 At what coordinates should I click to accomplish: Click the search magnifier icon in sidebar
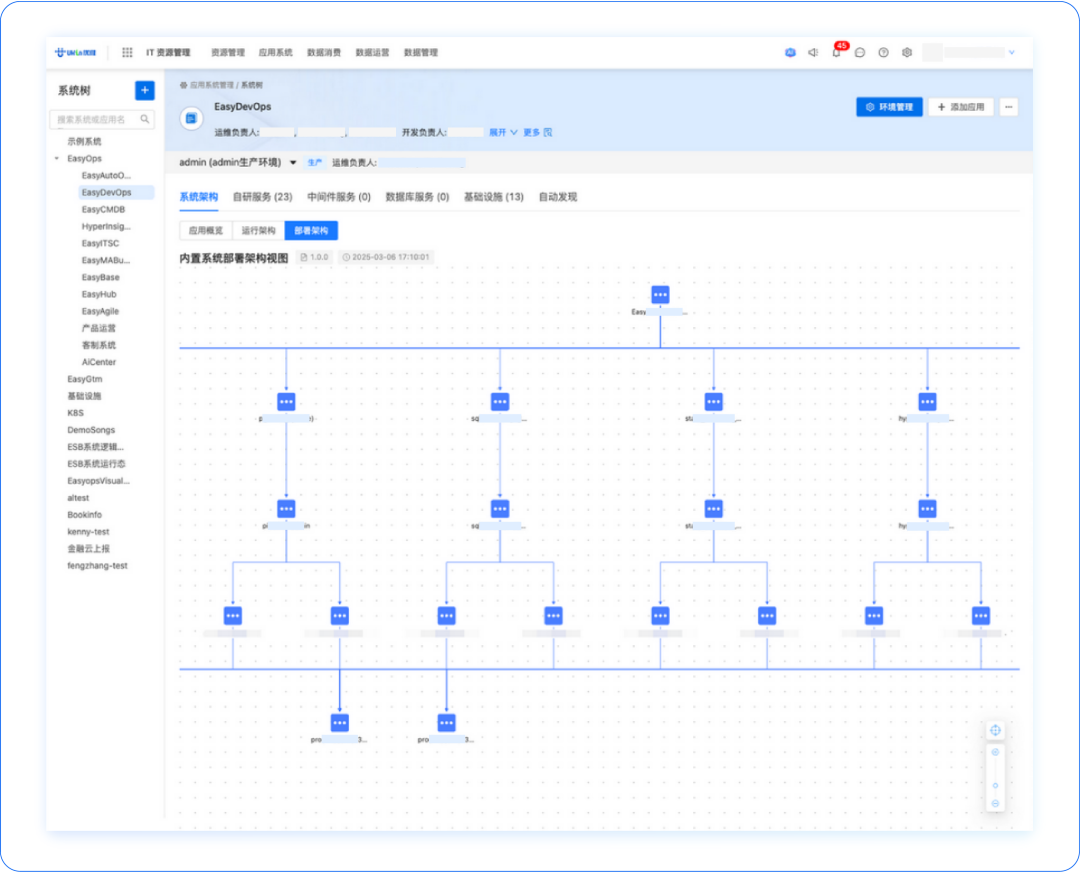pyautogui.click(x=145, y=119)
